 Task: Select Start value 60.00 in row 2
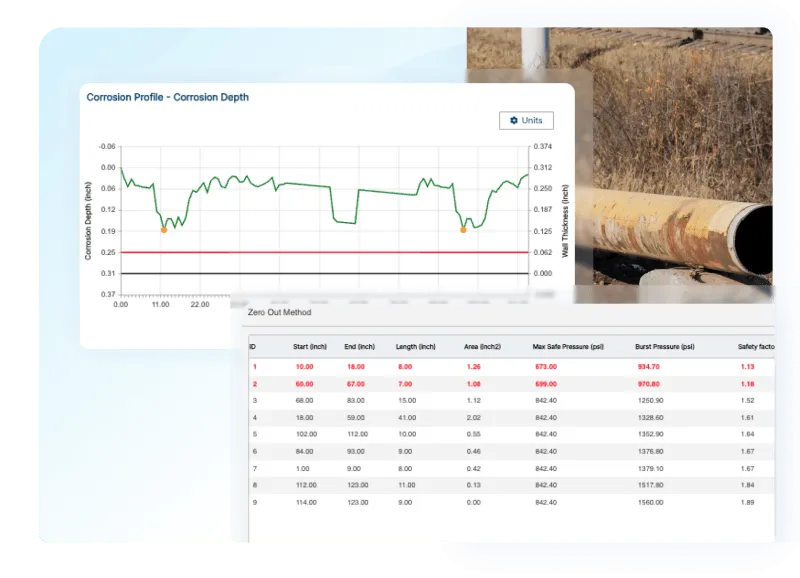click(305, 384)
